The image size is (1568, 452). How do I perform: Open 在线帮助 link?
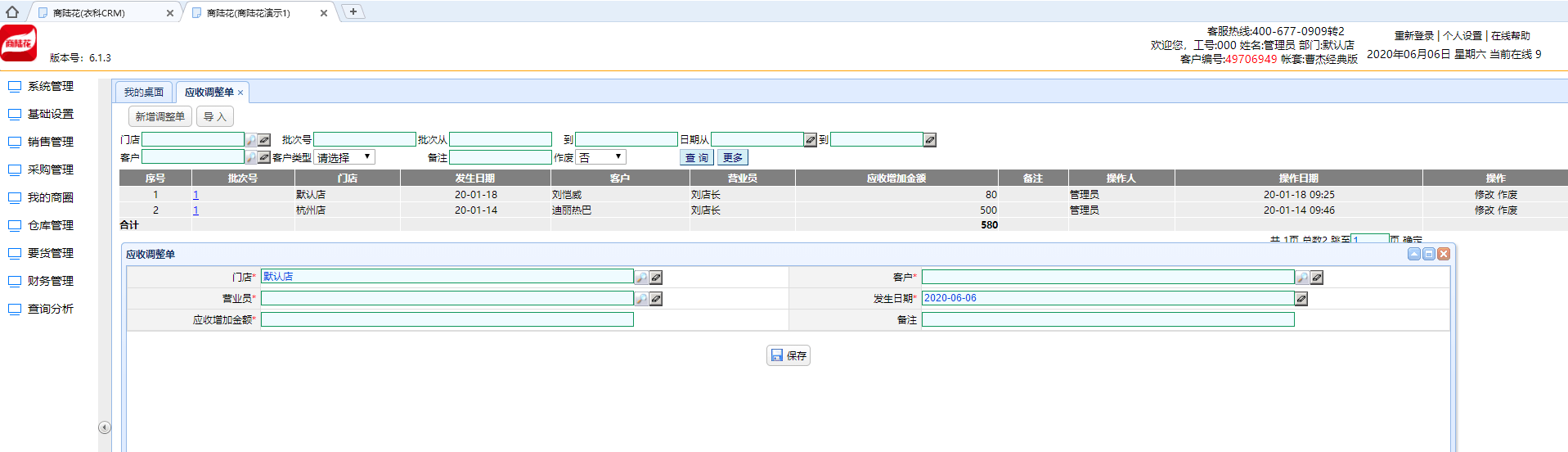(x=1511, y=36)
